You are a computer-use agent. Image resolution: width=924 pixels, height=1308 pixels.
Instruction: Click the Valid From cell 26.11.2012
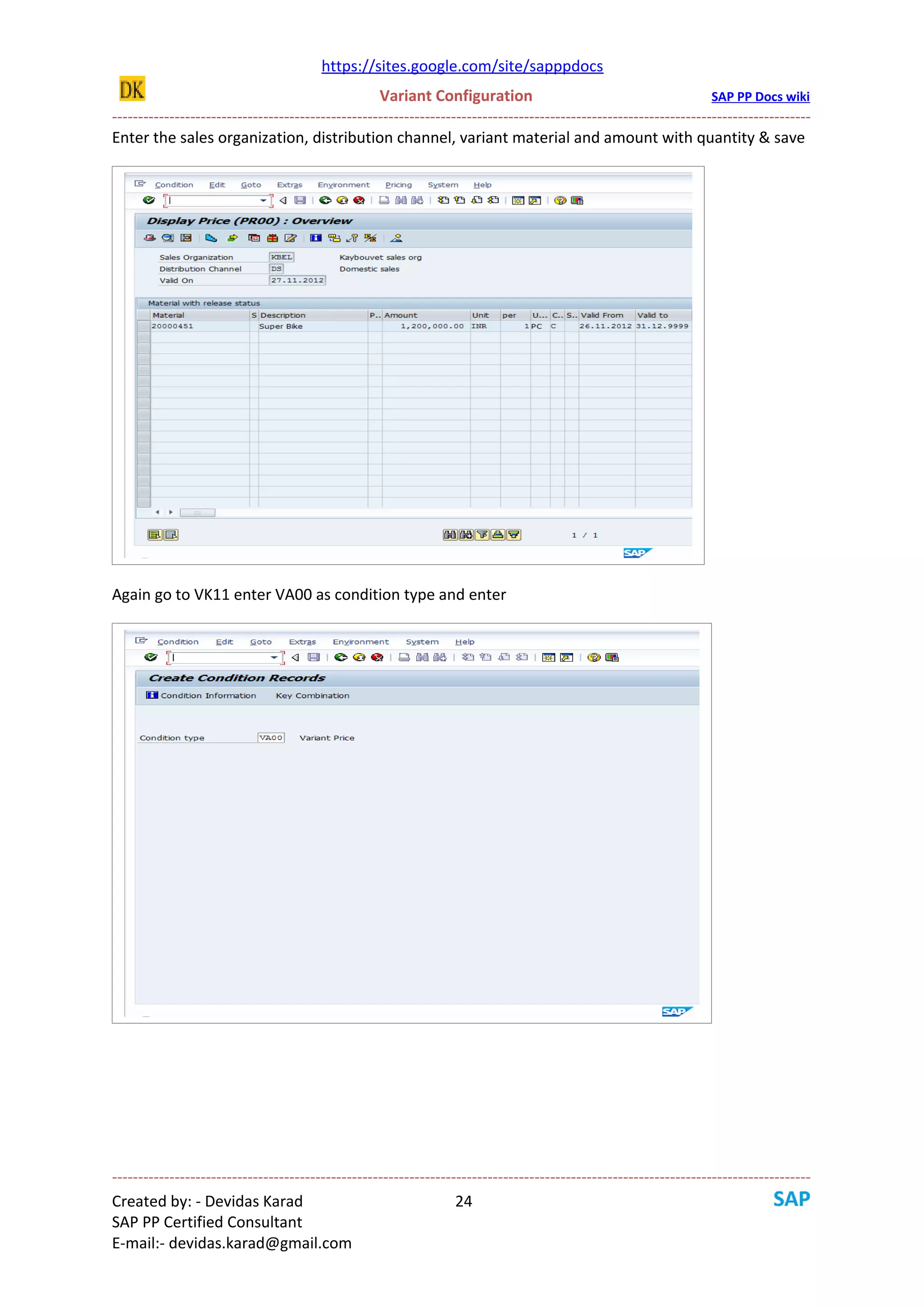click(606, 326)
